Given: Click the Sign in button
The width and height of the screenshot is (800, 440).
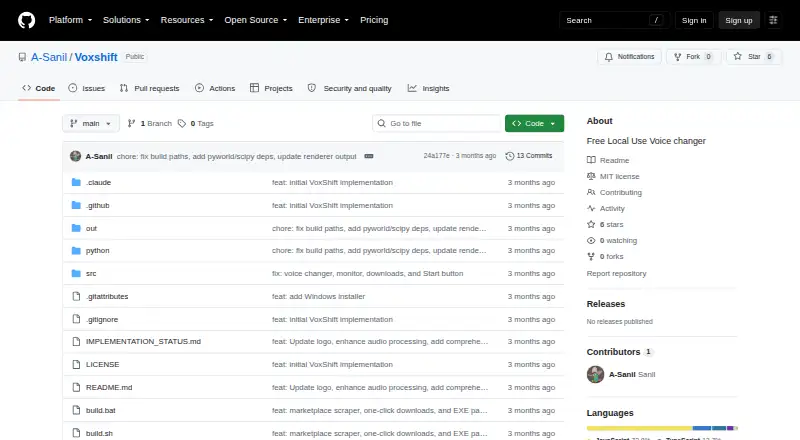Looking at the screenshot, I should point(694,20).
